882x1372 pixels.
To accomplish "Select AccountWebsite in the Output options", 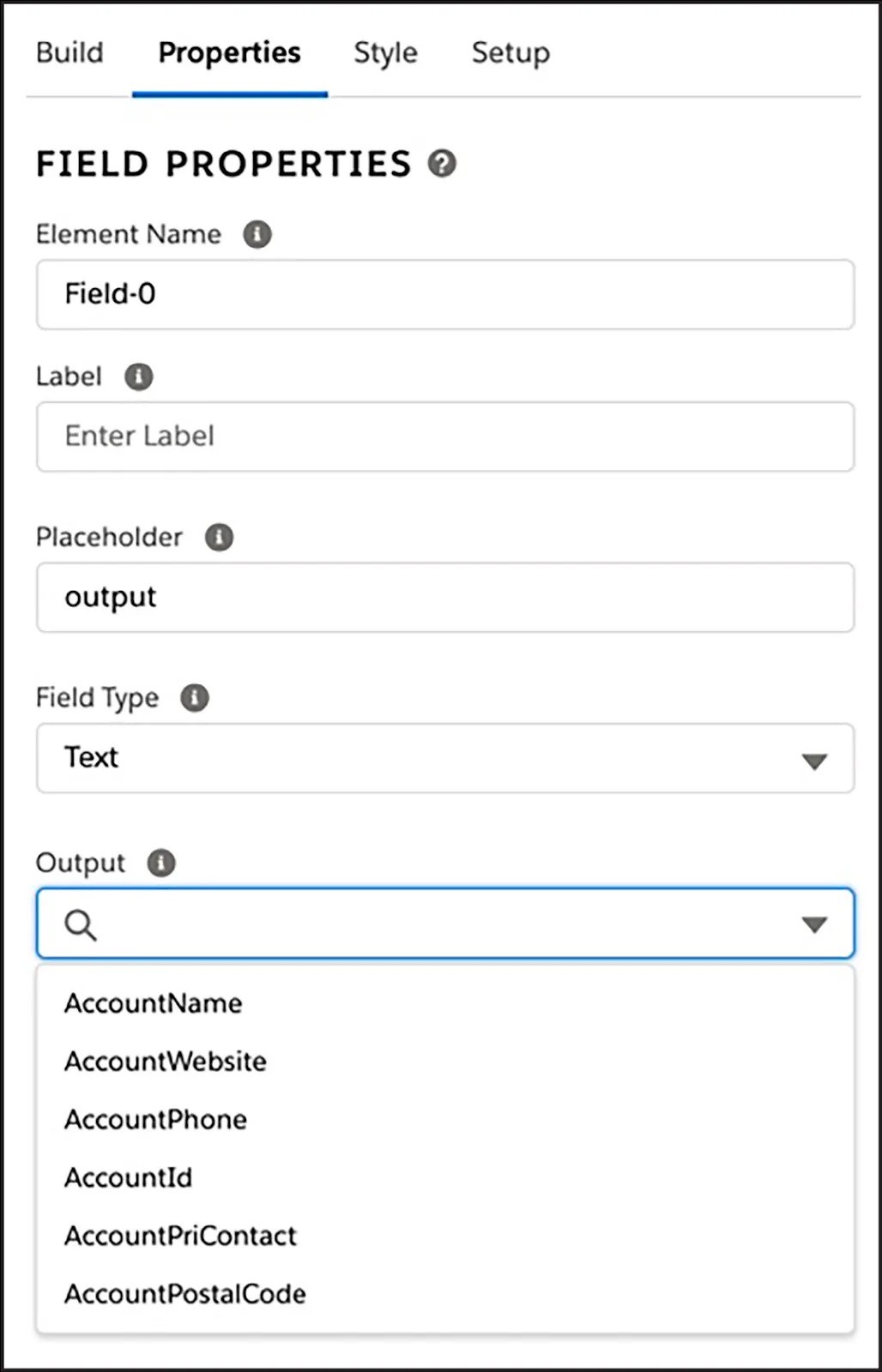I will [x=166, y=1062].
